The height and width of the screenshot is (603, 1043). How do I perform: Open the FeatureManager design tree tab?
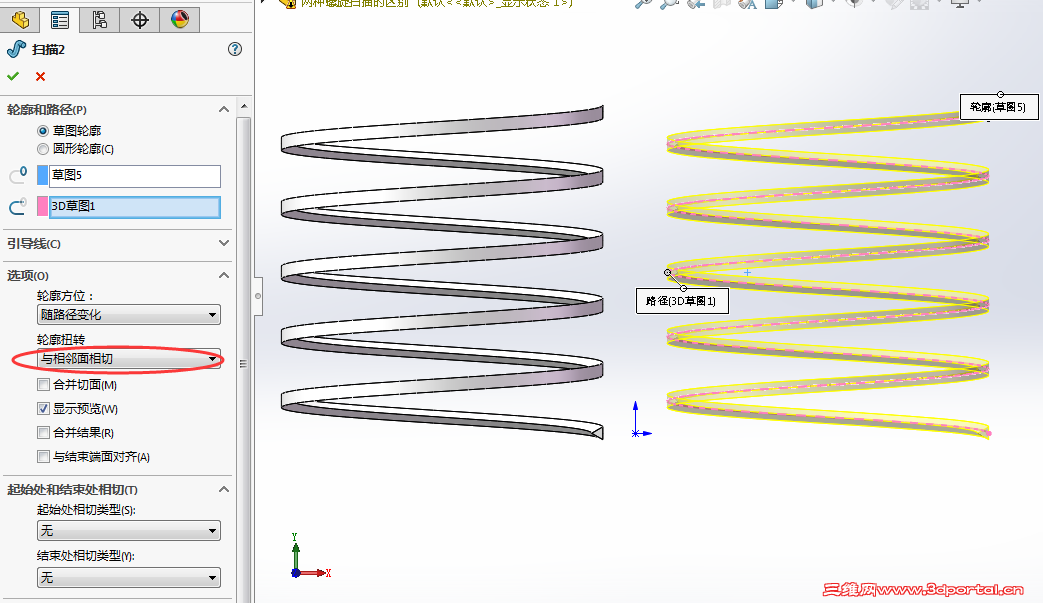point(20,20)
